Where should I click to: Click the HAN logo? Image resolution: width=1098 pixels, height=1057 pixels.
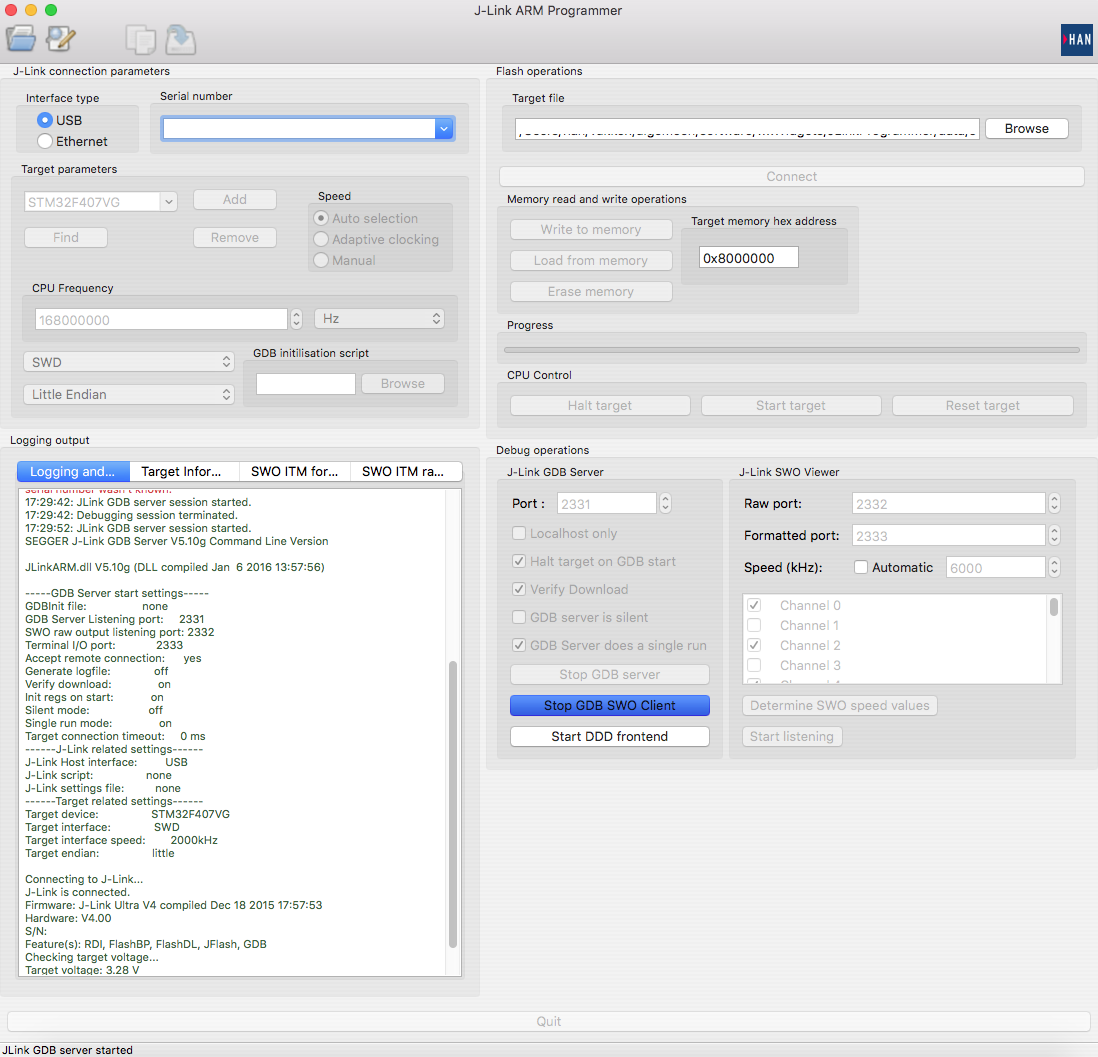1076,39
